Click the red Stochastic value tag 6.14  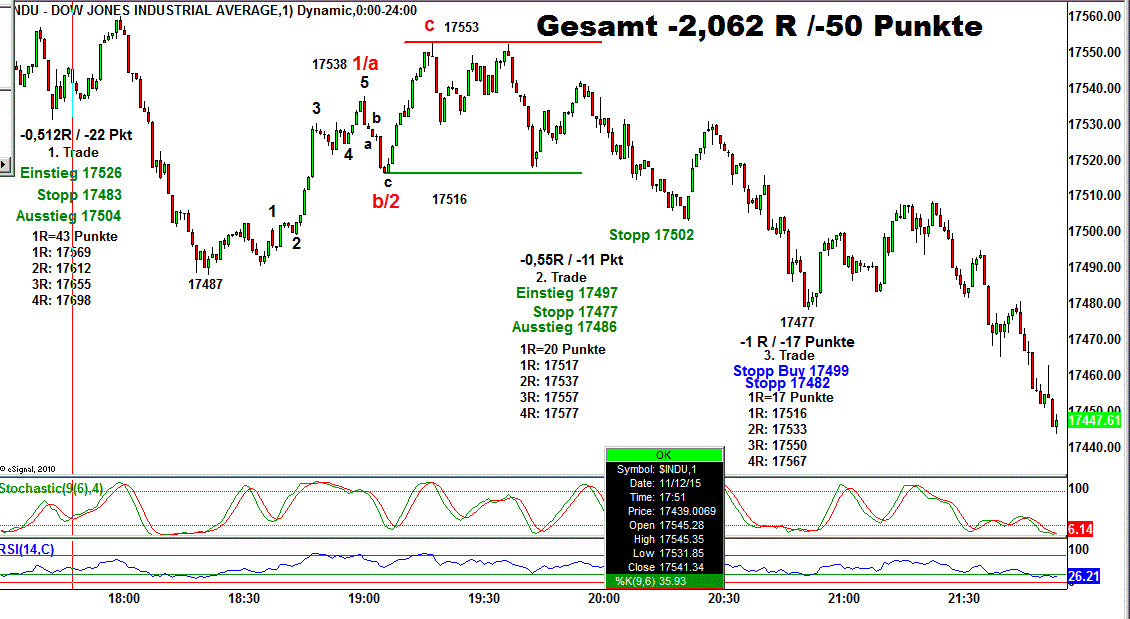1081,529
